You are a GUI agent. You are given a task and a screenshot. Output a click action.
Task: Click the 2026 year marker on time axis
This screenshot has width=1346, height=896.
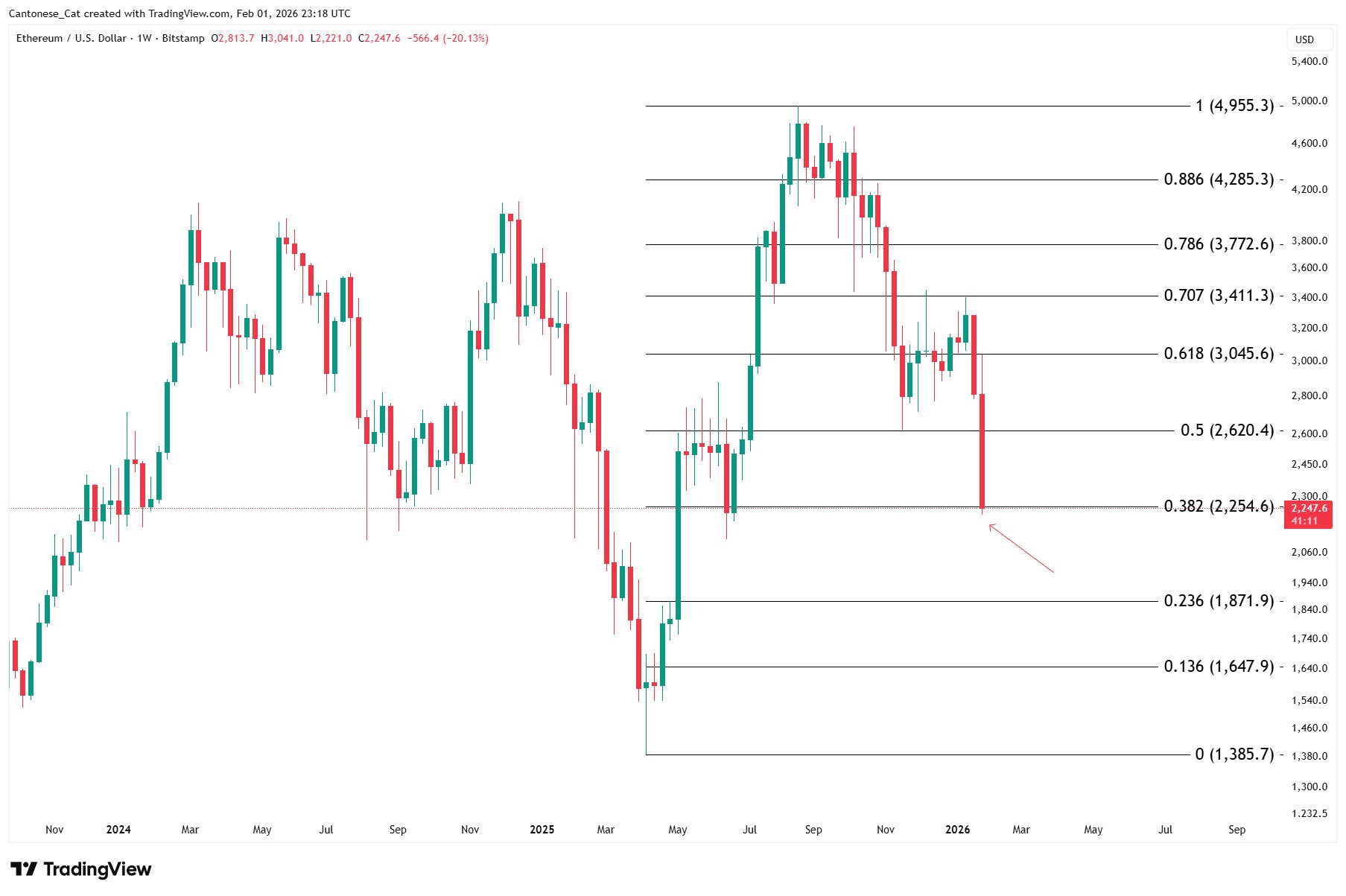[957, 830]
